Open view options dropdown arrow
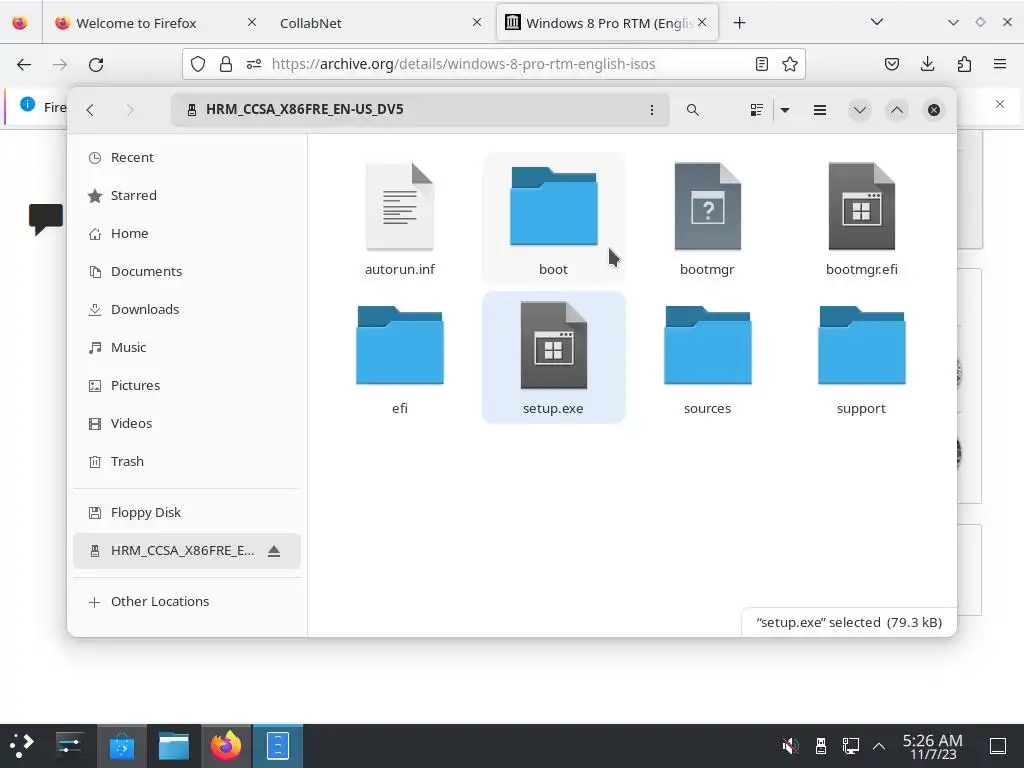Screen dimensions: 1024x768 coord(785,110)
